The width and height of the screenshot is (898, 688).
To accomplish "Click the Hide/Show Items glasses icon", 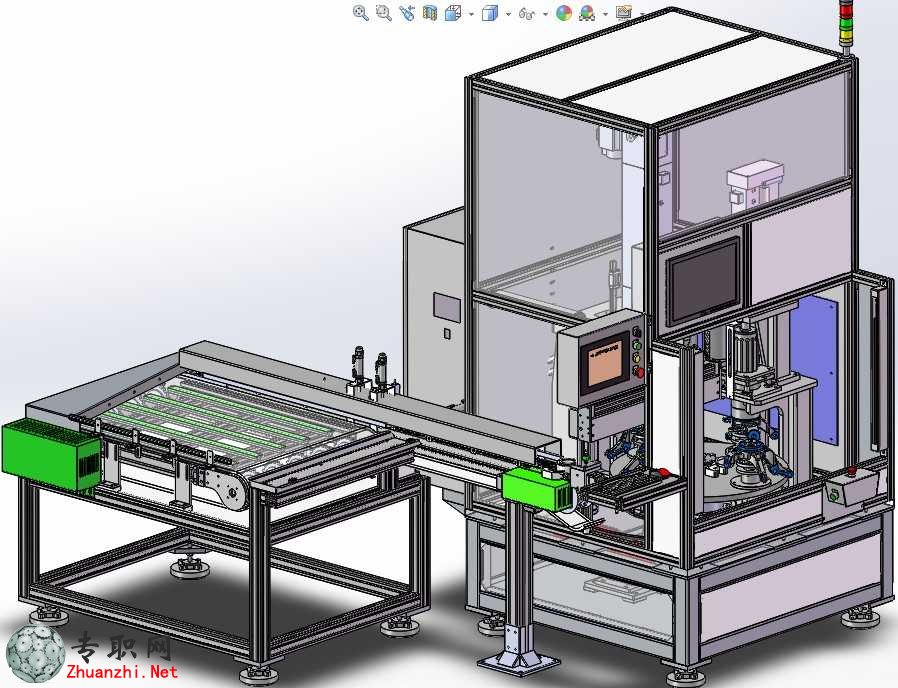I will tap(526, 13).
